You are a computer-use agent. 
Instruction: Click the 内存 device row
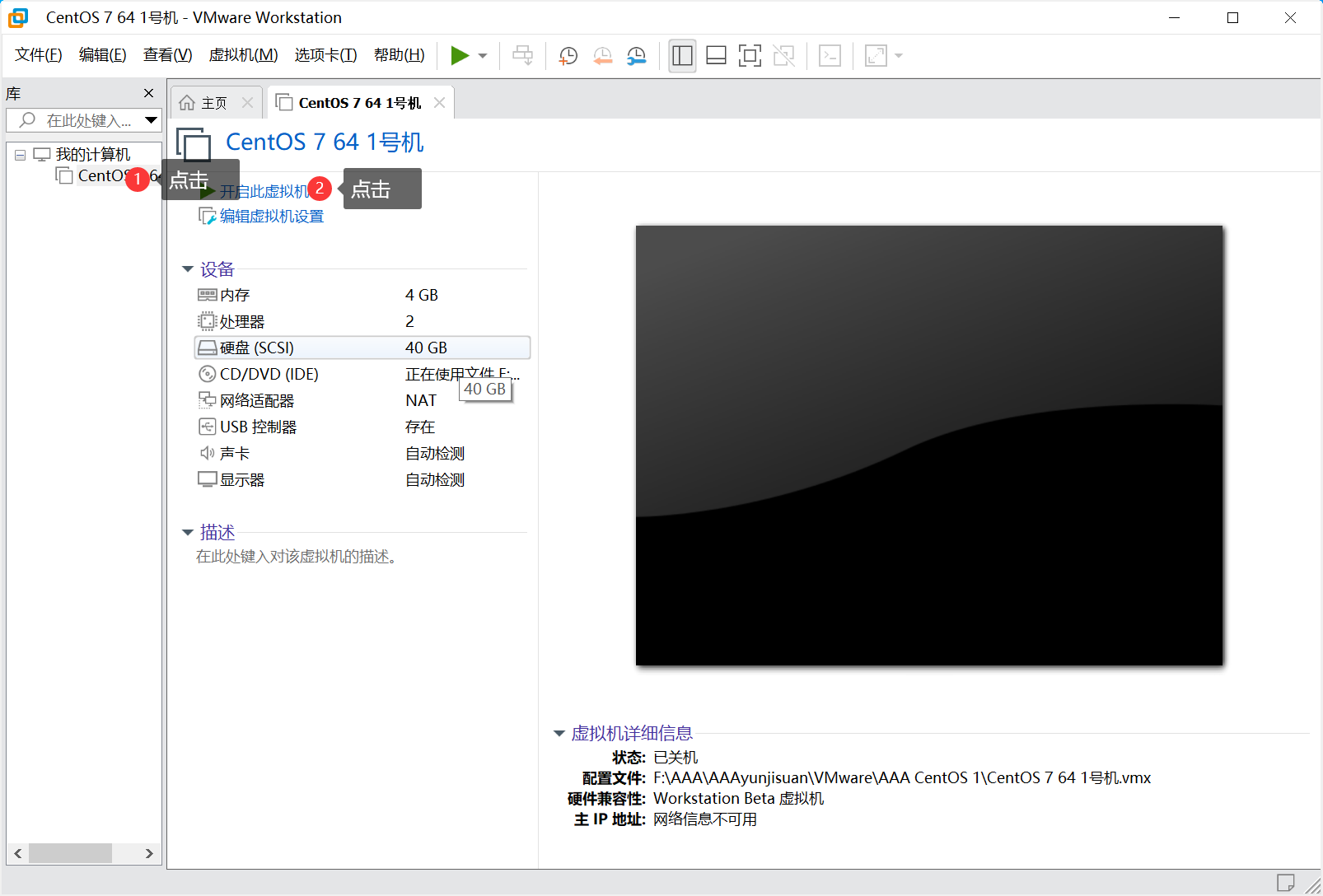(362, 295)
